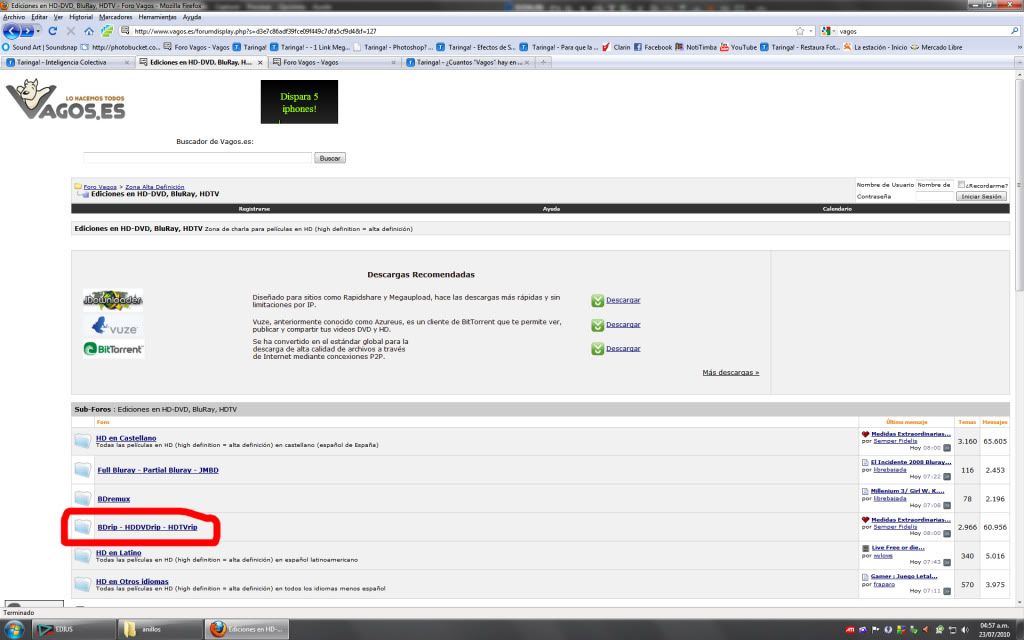
Task: Close the Ediciones en HD-DVD tab
Action: click(260, 63)
